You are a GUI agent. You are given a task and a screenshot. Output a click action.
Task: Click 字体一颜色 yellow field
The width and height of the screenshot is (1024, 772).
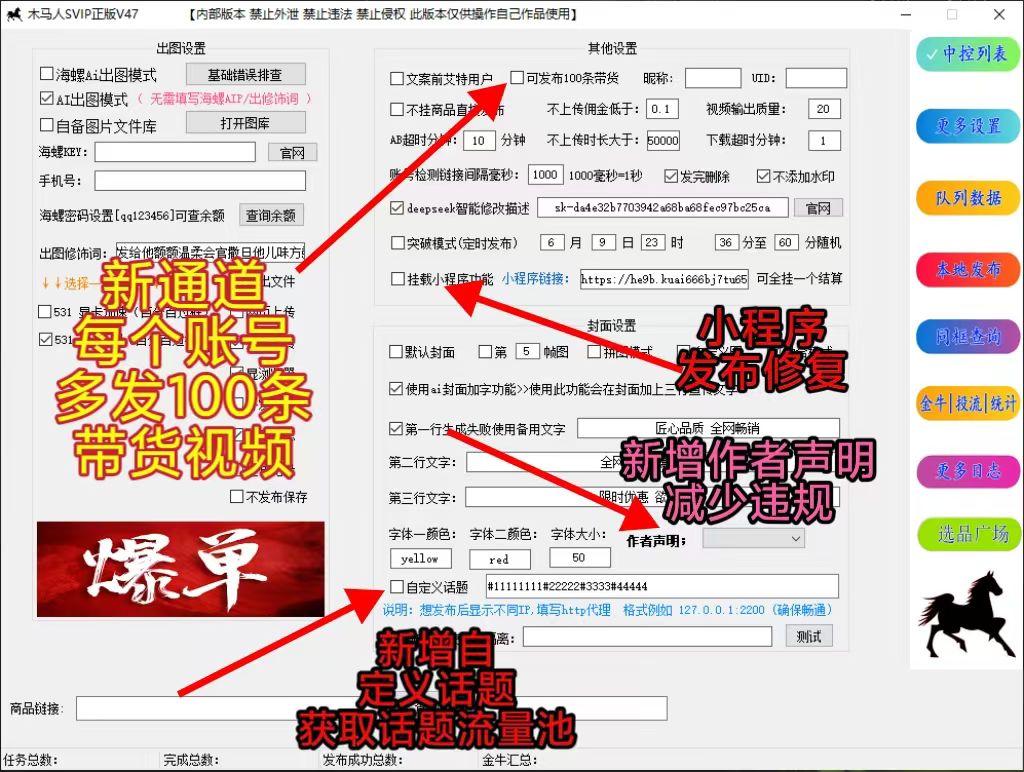tap(421, 558)
